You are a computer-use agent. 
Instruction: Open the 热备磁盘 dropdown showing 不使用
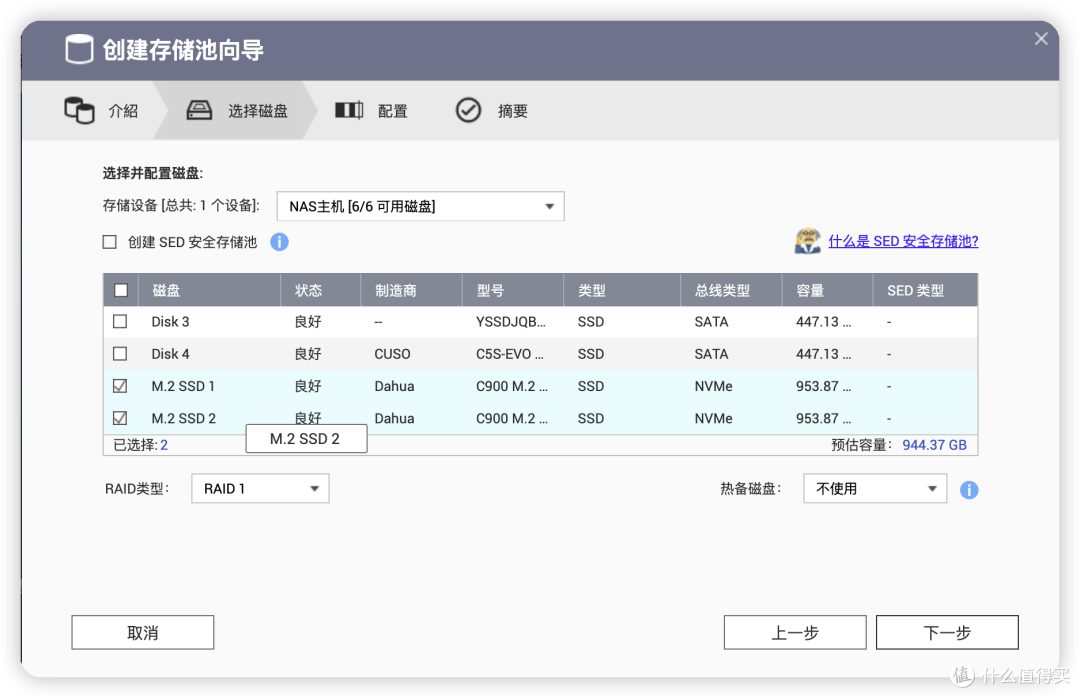click(875, 489)
